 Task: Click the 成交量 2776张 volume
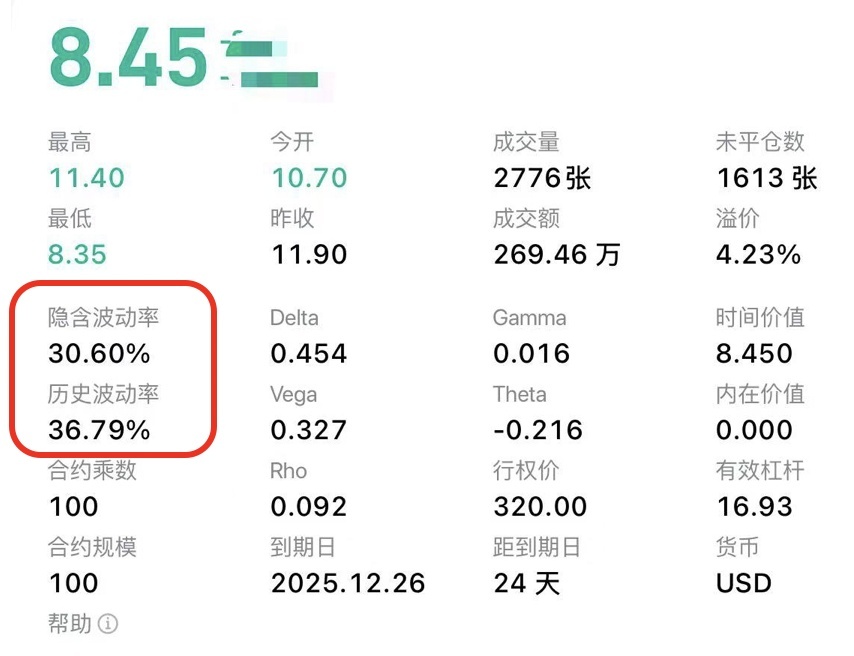(542, 179)
